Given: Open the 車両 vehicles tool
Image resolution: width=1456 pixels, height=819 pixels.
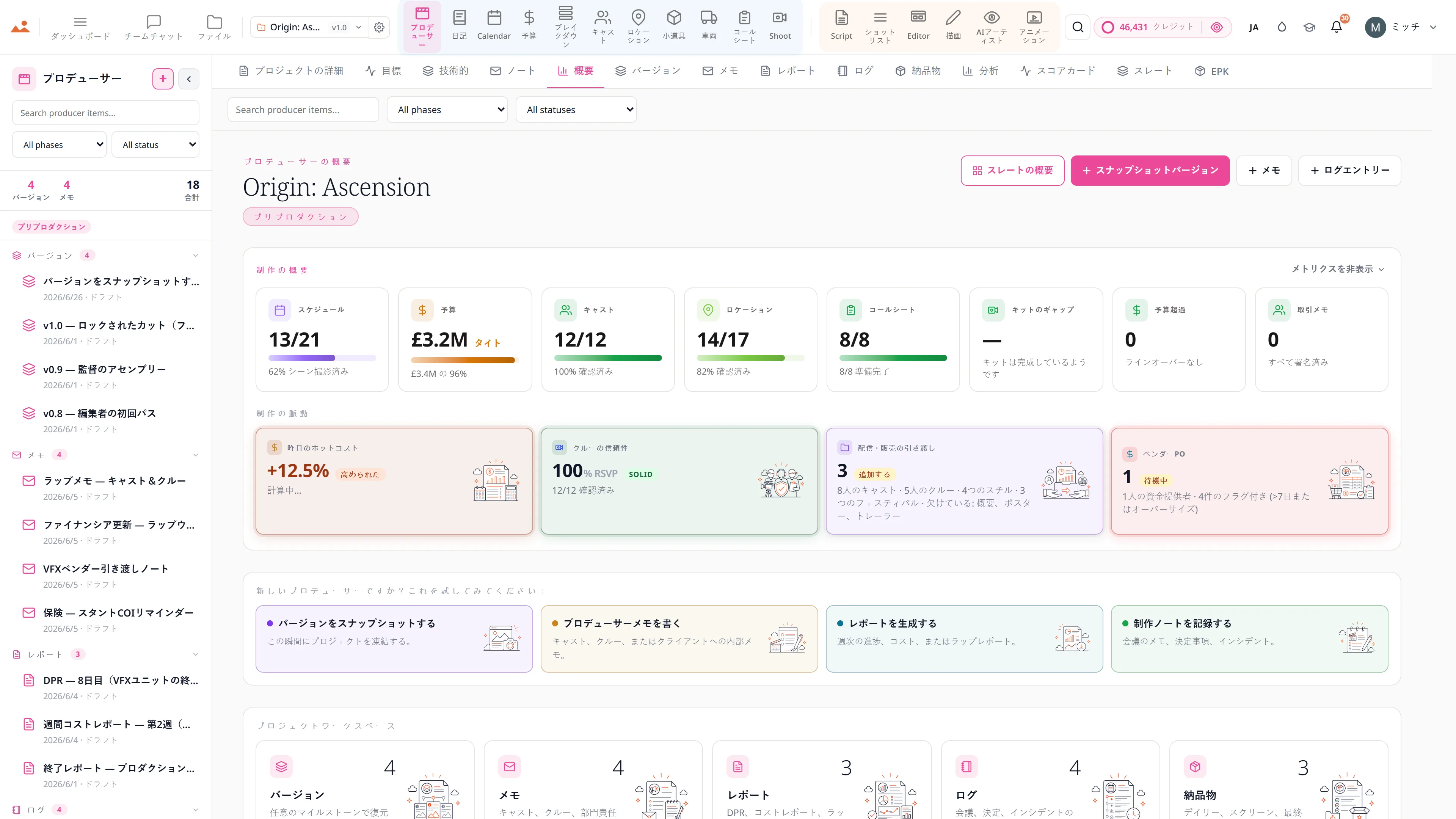Looking at the screenshot, I should (x=709, y=25).
